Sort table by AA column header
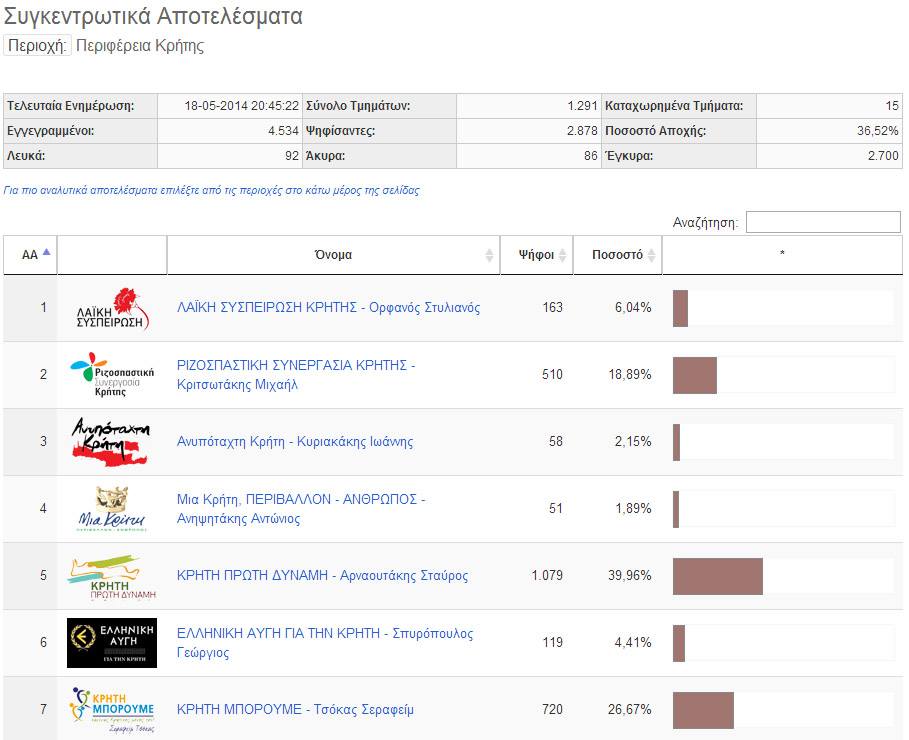The height and width of the screenshot is (740, 909). (30, 255)
